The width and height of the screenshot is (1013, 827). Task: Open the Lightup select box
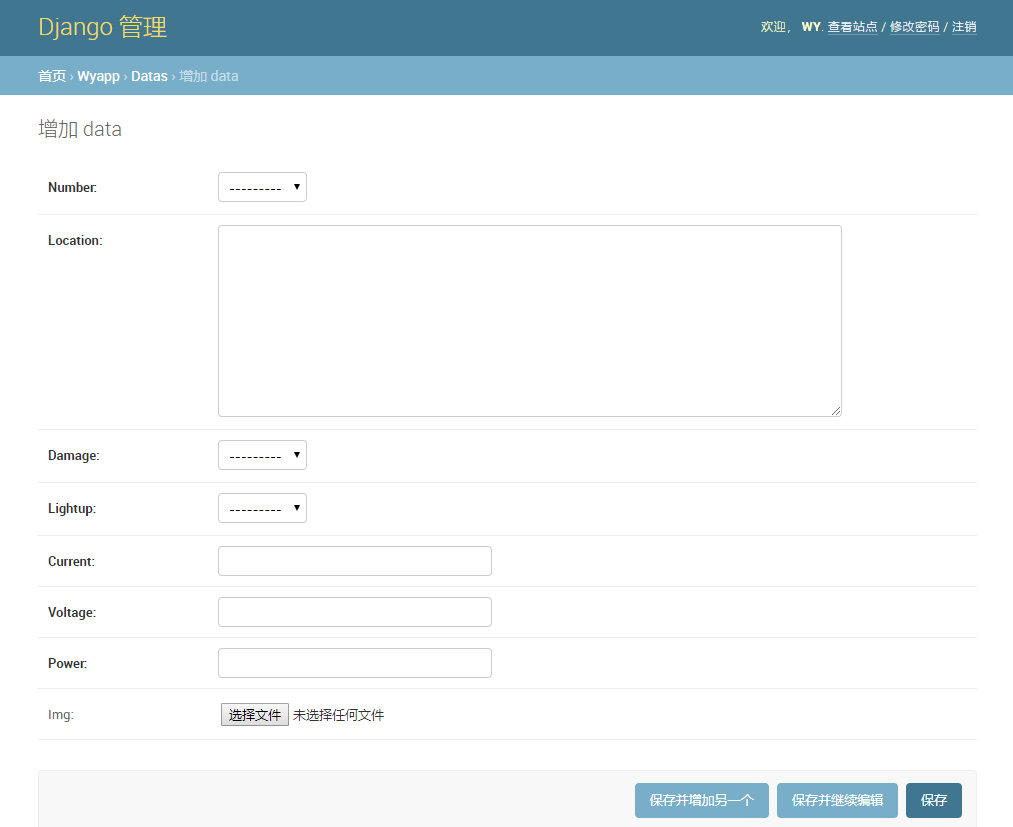pos(262,508)
